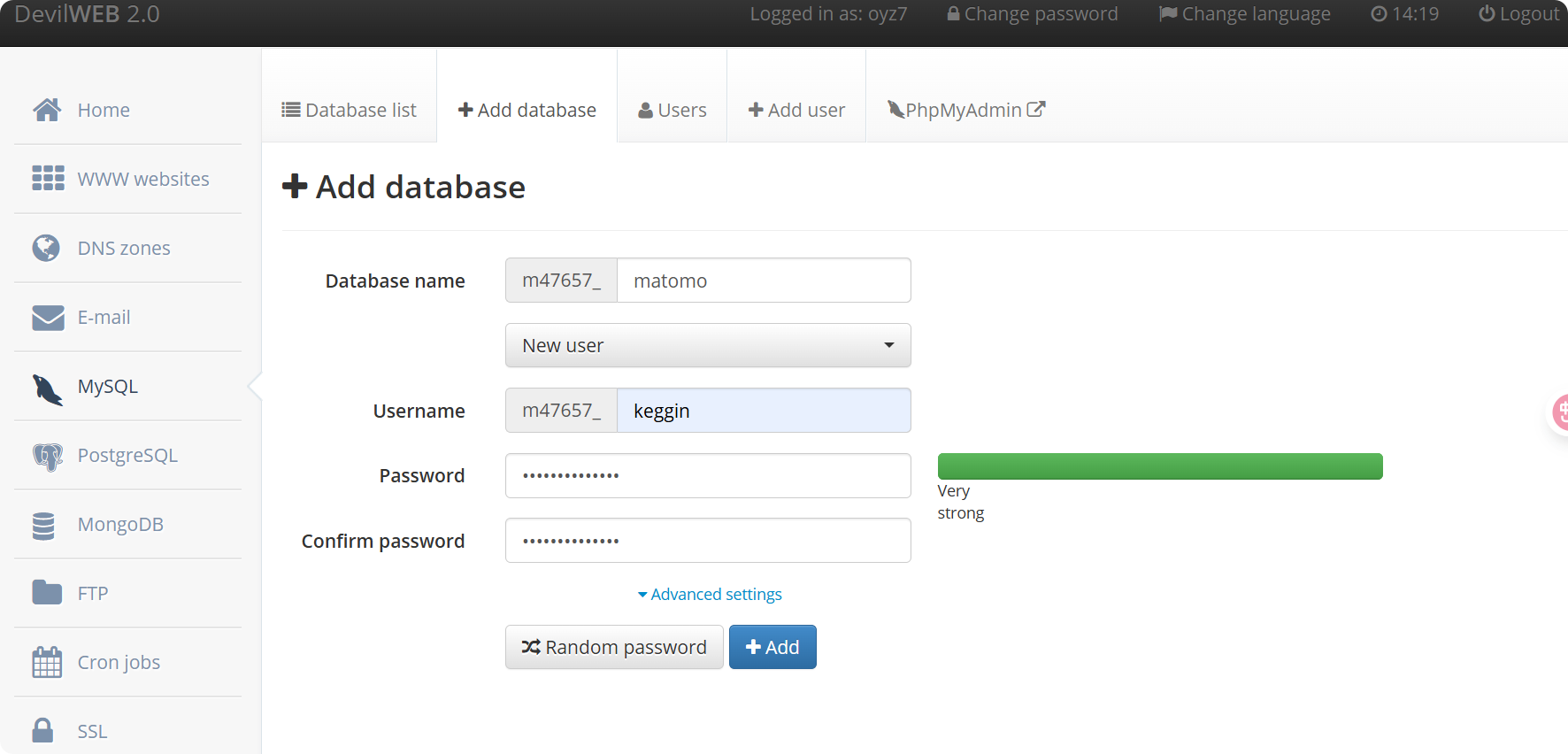Go to Add user tab

point(796,110)
